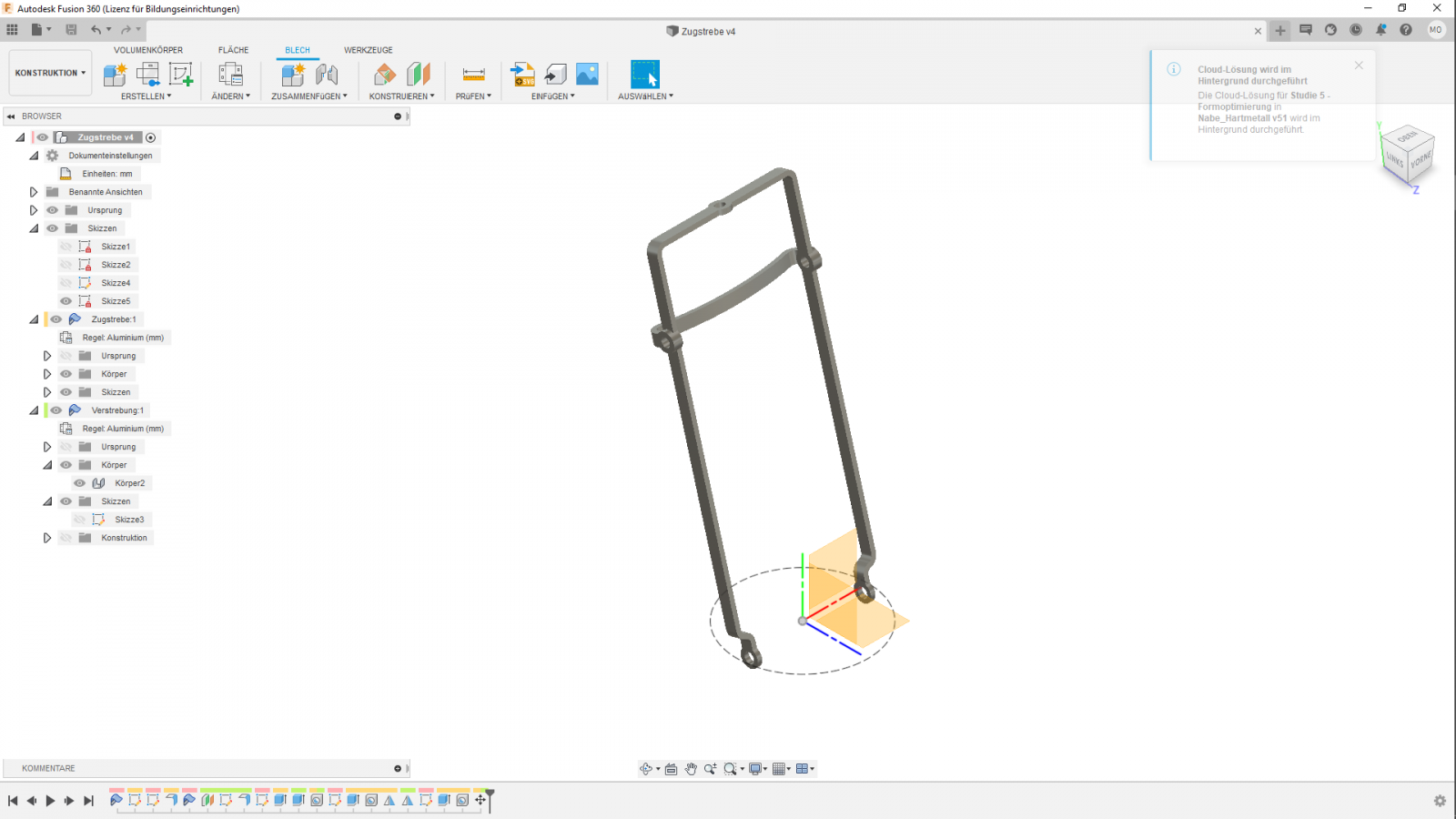1456x819 pixels.
Task: Open the File menu icon
Action: tap(36, 30)
